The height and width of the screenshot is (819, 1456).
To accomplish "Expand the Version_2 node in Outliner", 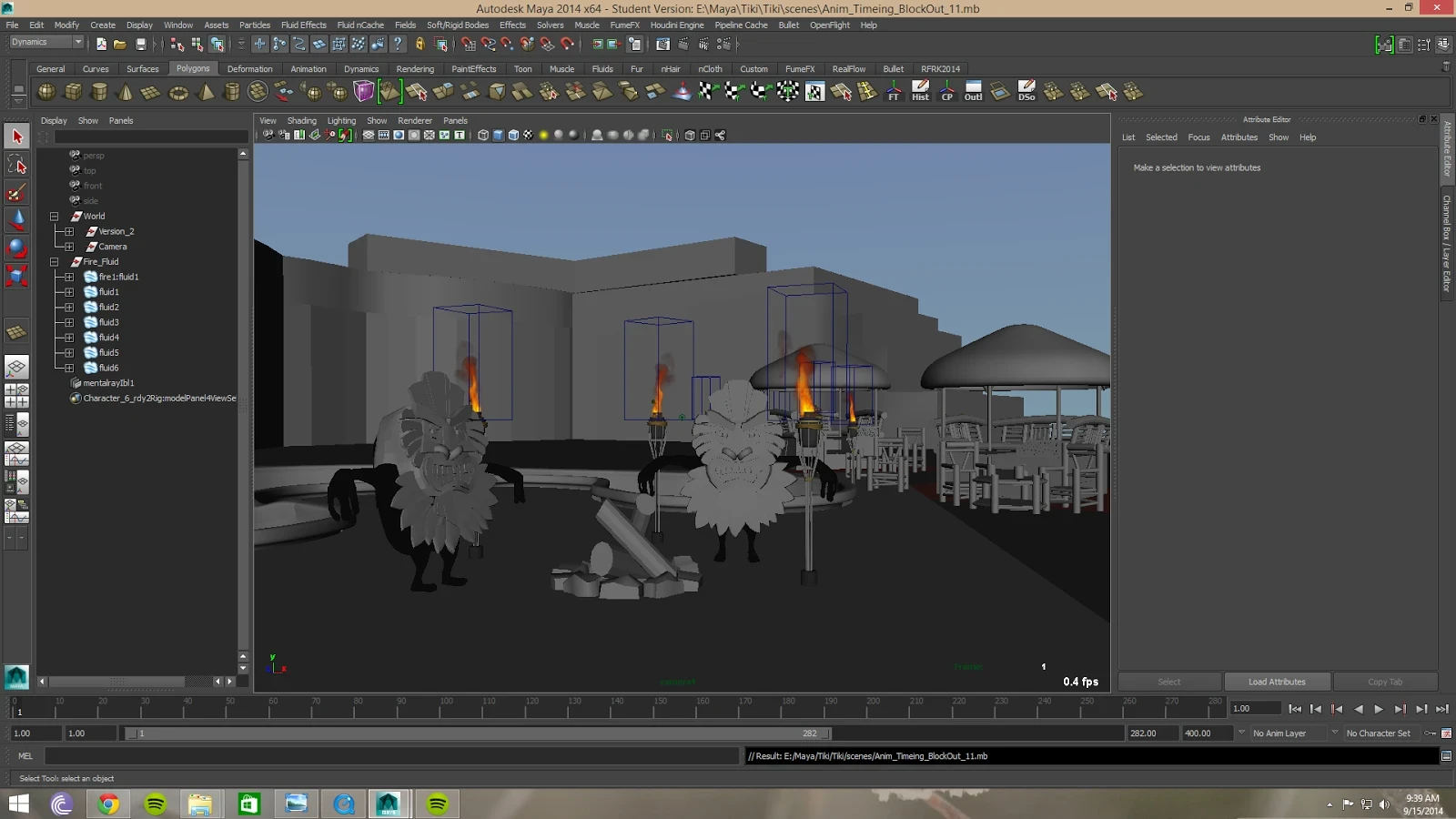I will (69, 232).
